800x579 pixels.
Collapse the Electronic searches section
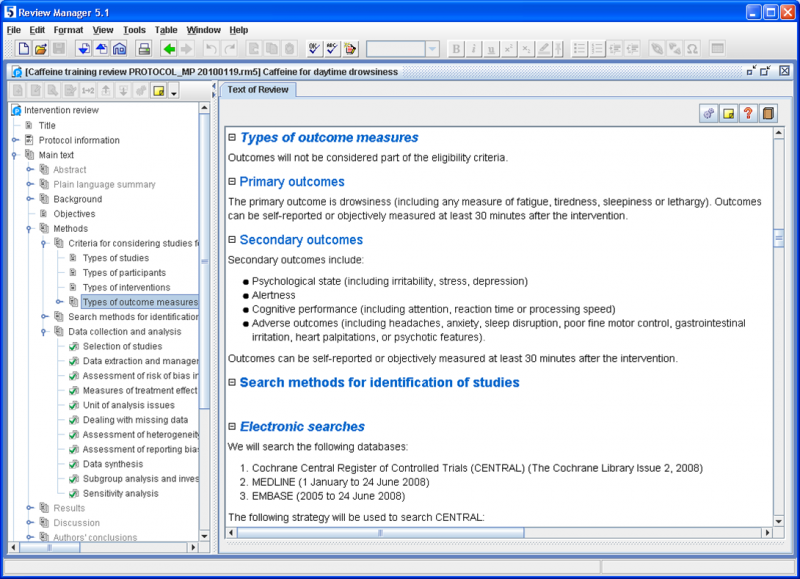click(232, 427)
